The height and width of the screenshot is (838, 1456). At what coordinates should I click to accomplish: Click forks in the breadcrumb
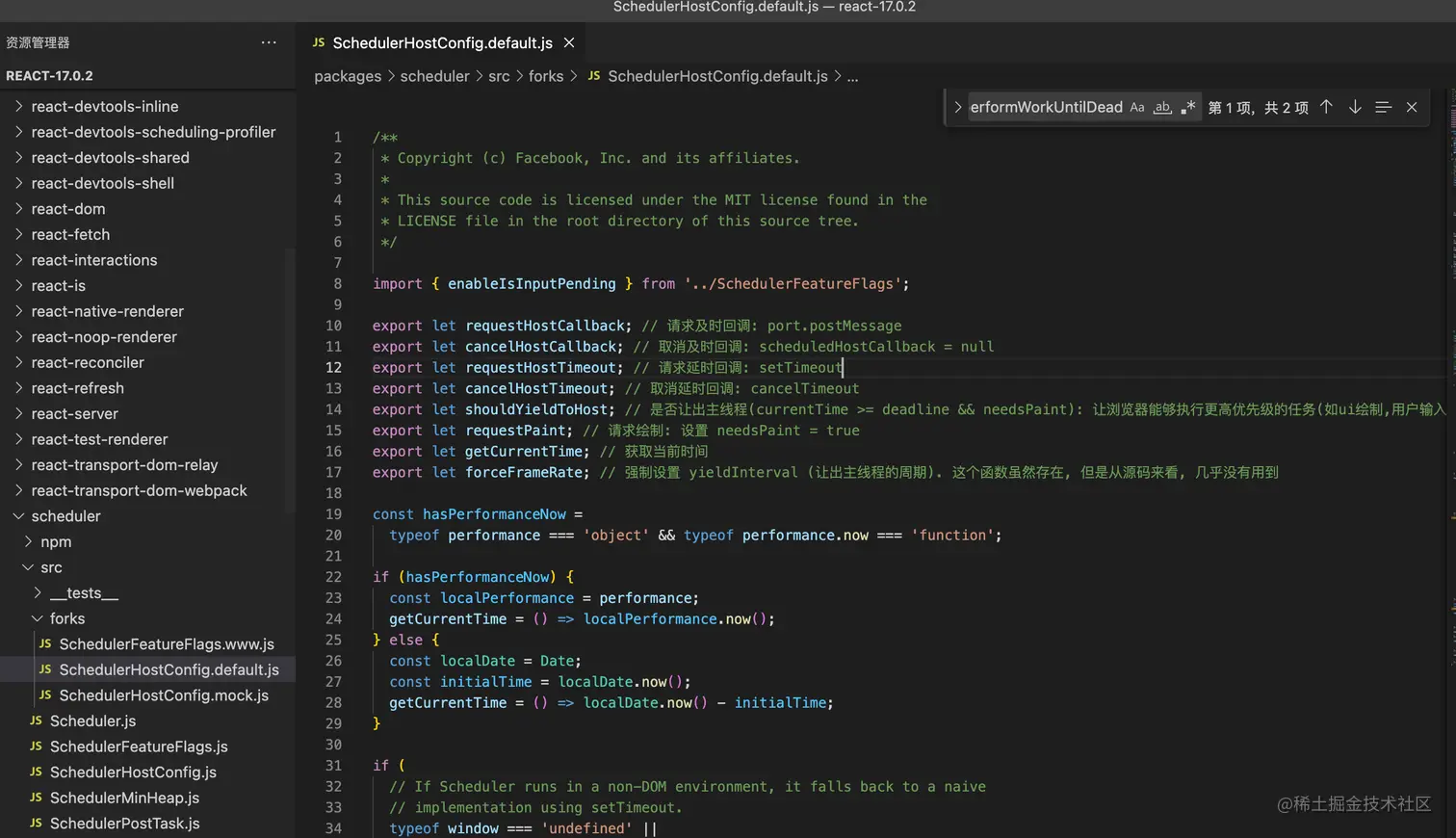tap(546, 76)
